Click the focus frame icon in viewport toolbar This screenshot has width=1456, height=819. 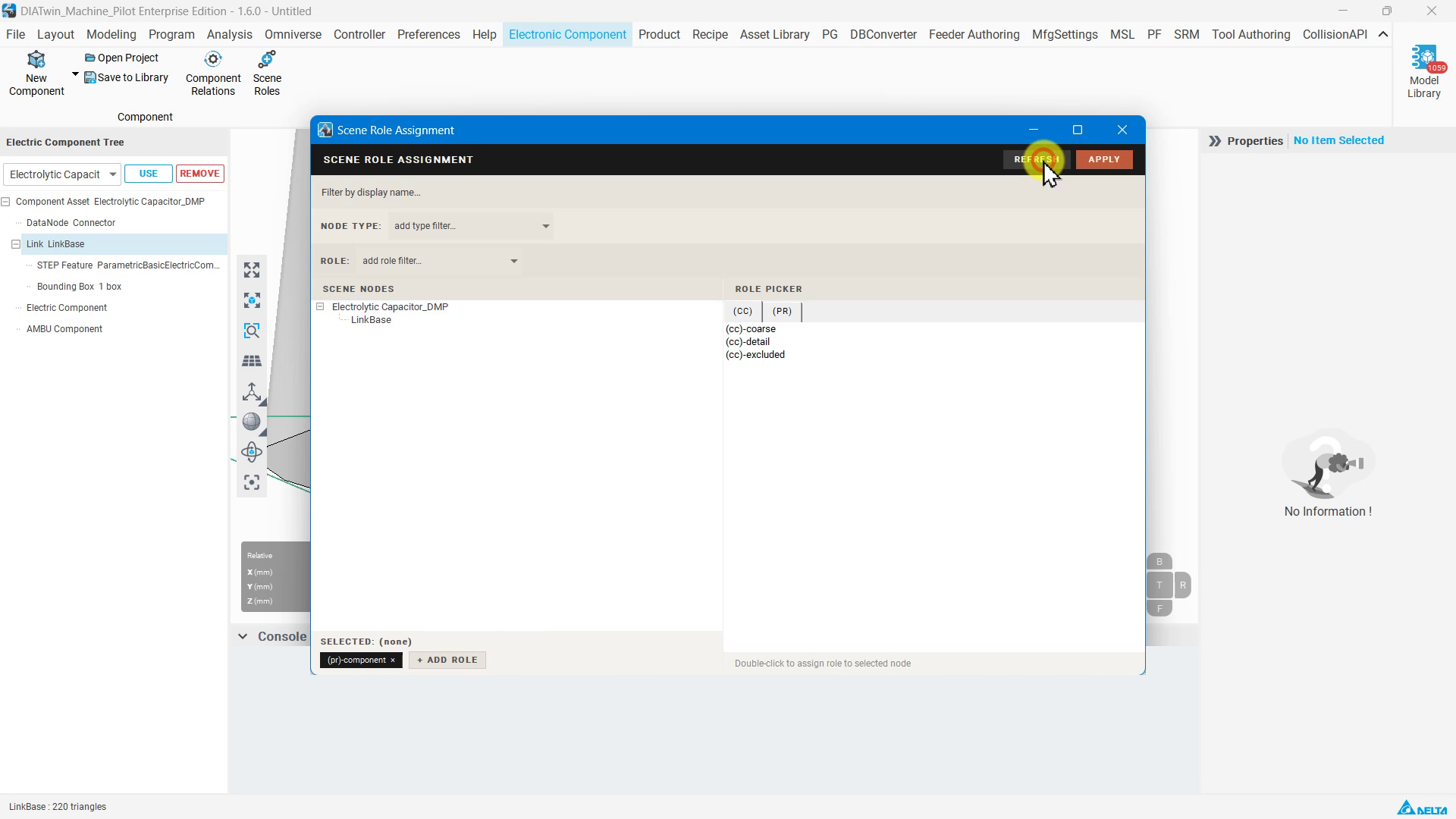tap(252, 483)
